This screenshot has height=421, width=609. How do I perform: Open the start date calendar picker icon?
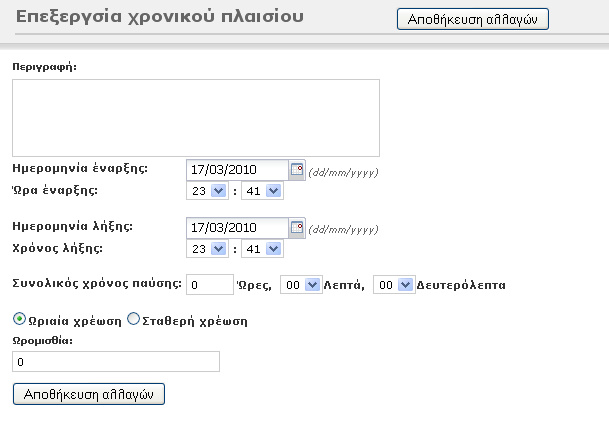(x=296, y=169)
